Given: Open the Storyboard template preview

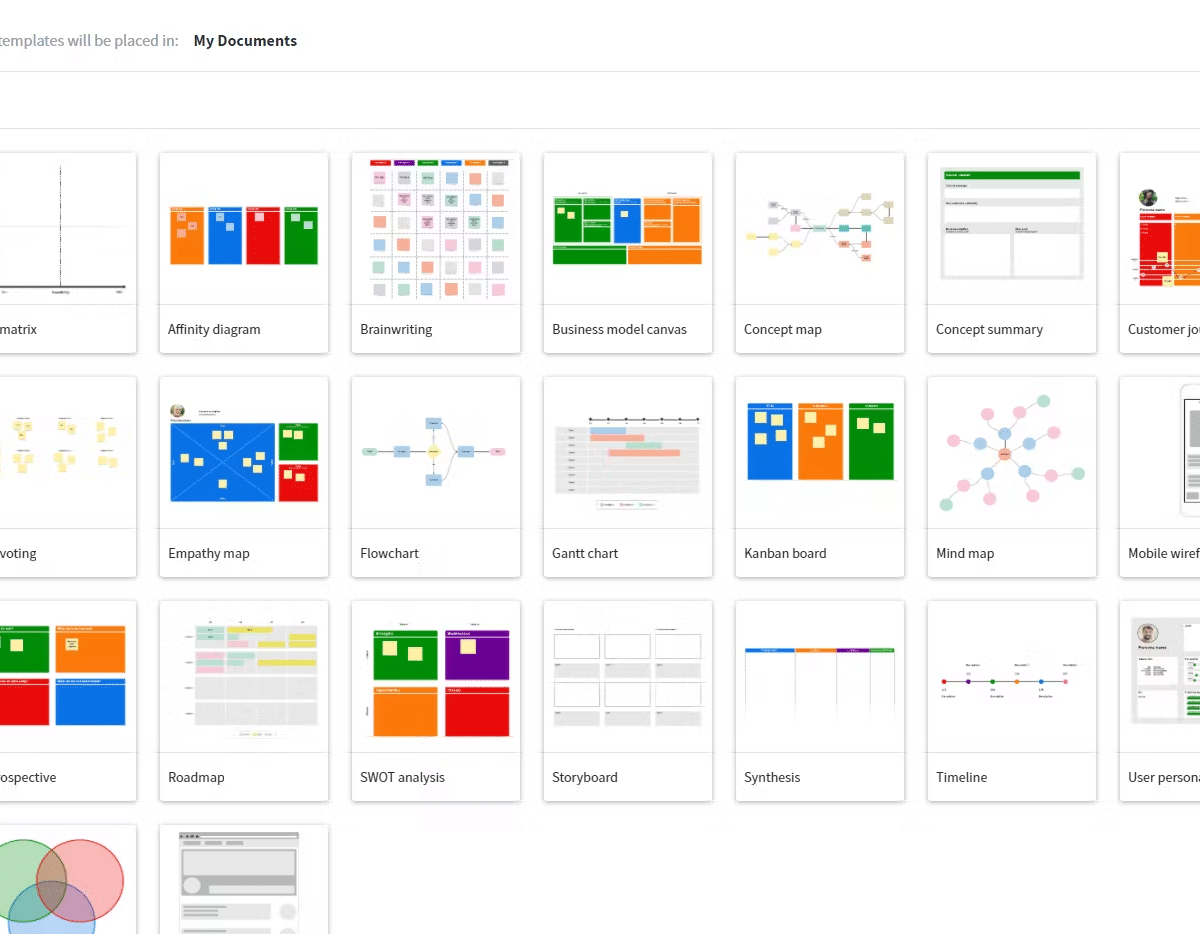Looking at the screenshot, I should coord(628,677).
